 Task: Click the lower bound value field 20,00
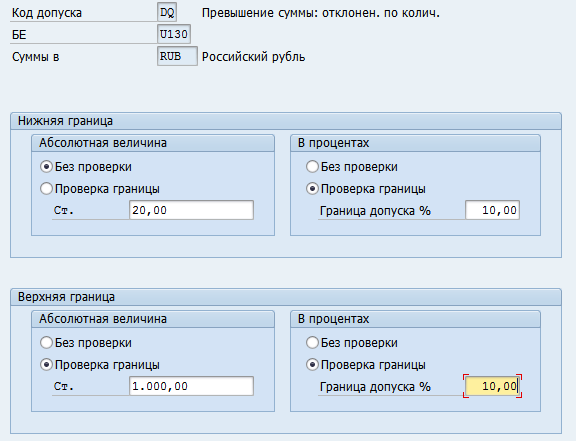(191, 210)
